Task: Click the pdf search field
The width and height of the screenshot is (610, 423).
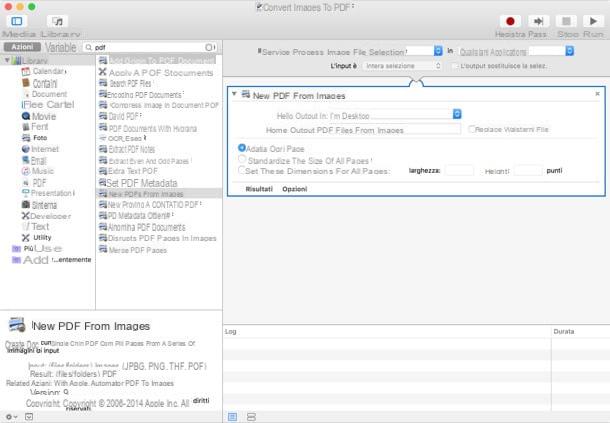Action: [150, 47]
